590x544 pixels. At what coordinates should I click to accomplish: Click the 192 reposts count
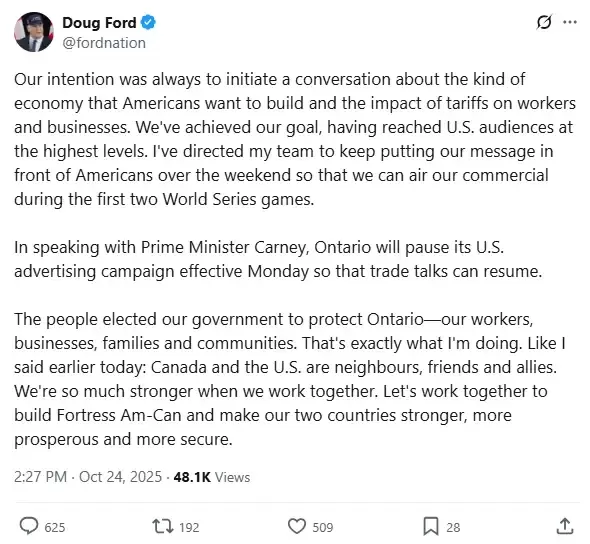189,527
